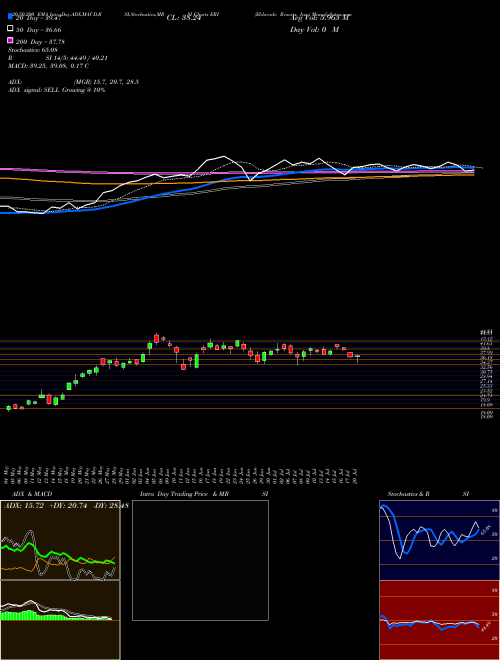Image resolution: width=500 pixels, height=660 pixels.
Task: Click the 'Stochastics & R' panel title
Action: (409, 494)
